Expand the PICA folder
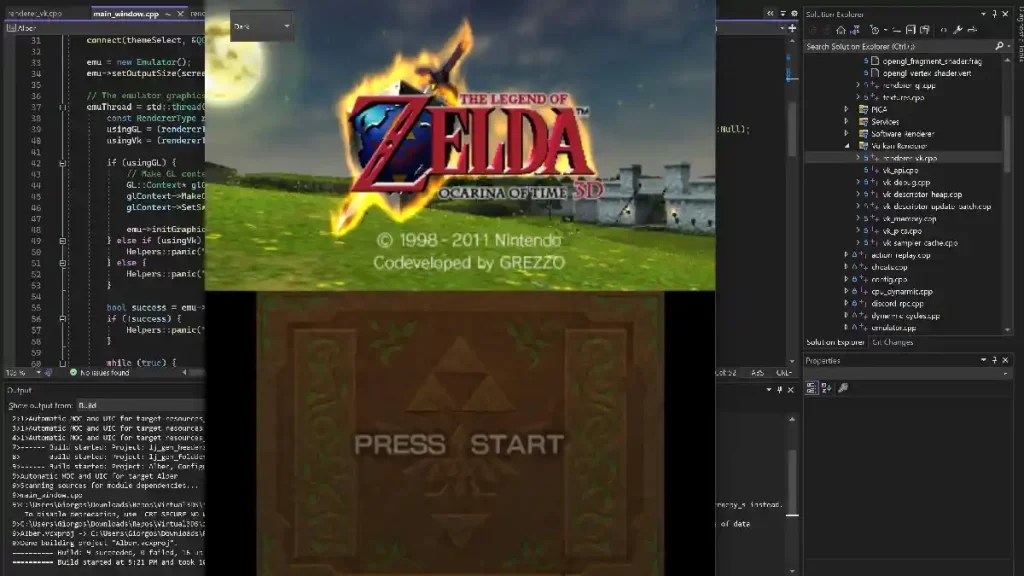The height and width of the screenshot is (576, 1024). pos(846,110)
